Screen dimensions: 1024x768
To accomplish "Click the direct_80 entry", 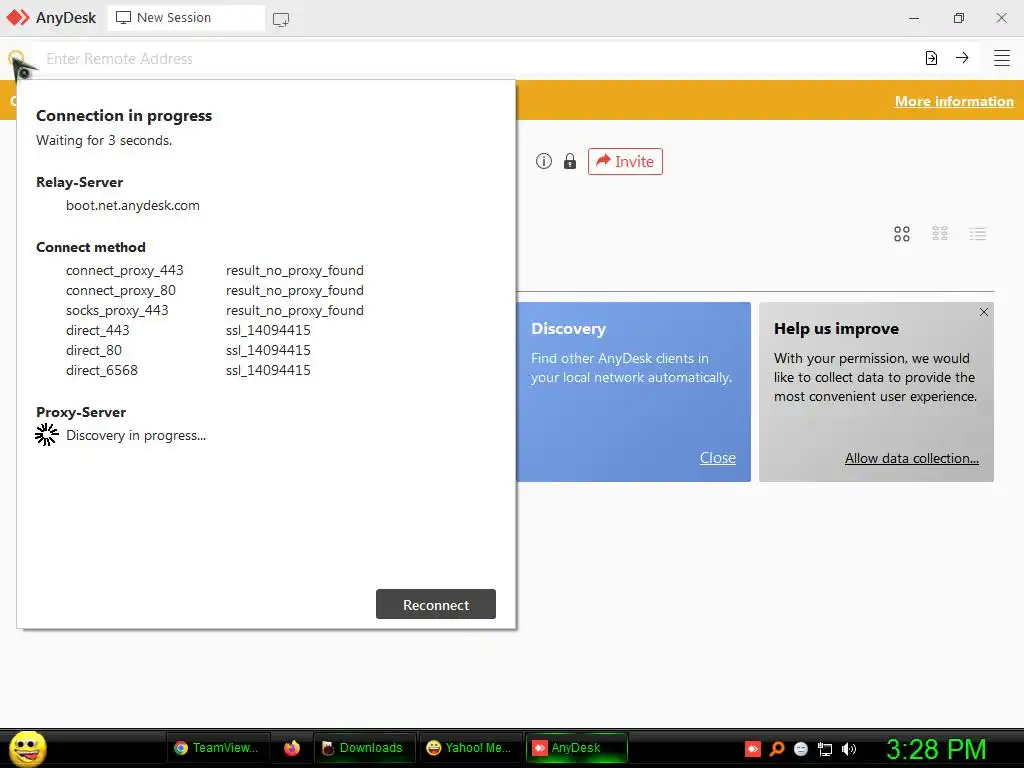I will tap(94, 351).
